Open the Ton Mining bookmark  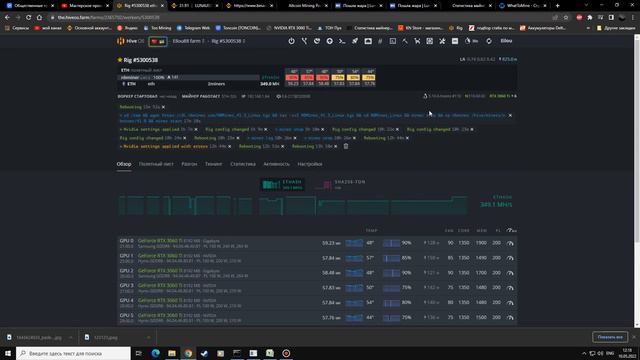(158, 28)
